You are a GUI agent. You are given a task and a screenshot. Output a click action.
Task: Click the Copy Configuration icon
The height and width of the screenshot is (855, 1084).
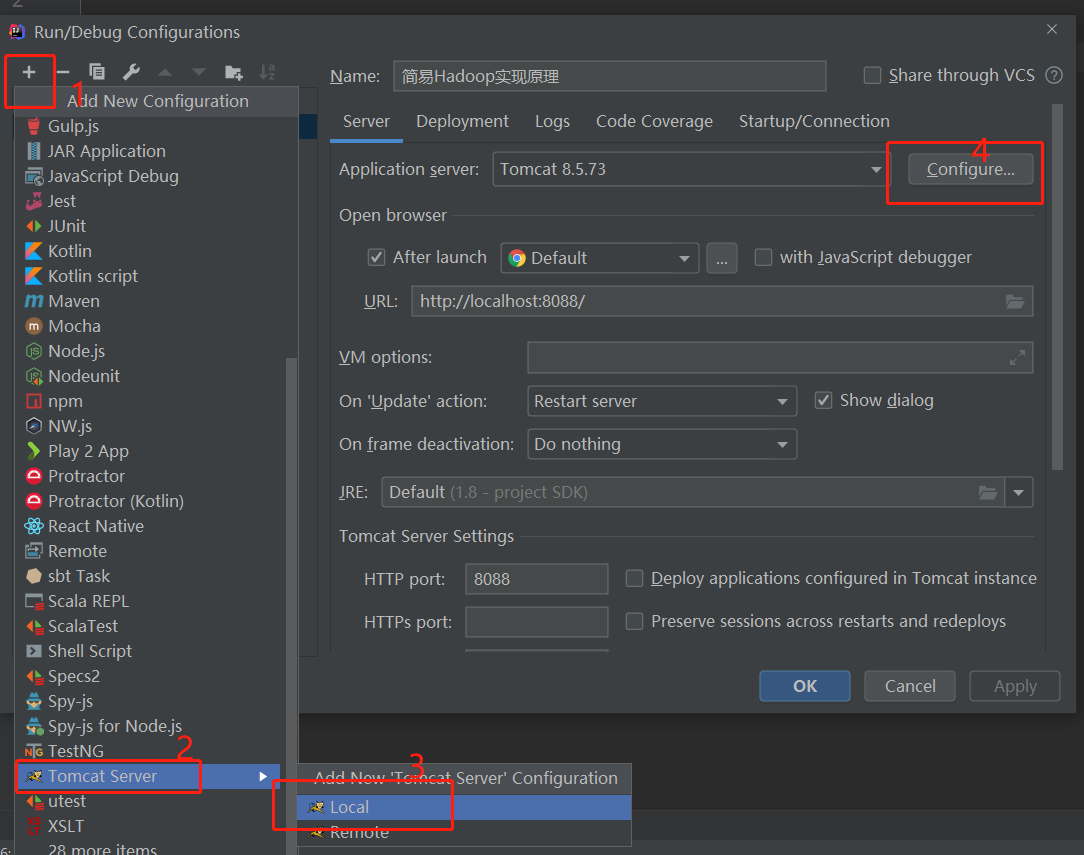(97, 72)
